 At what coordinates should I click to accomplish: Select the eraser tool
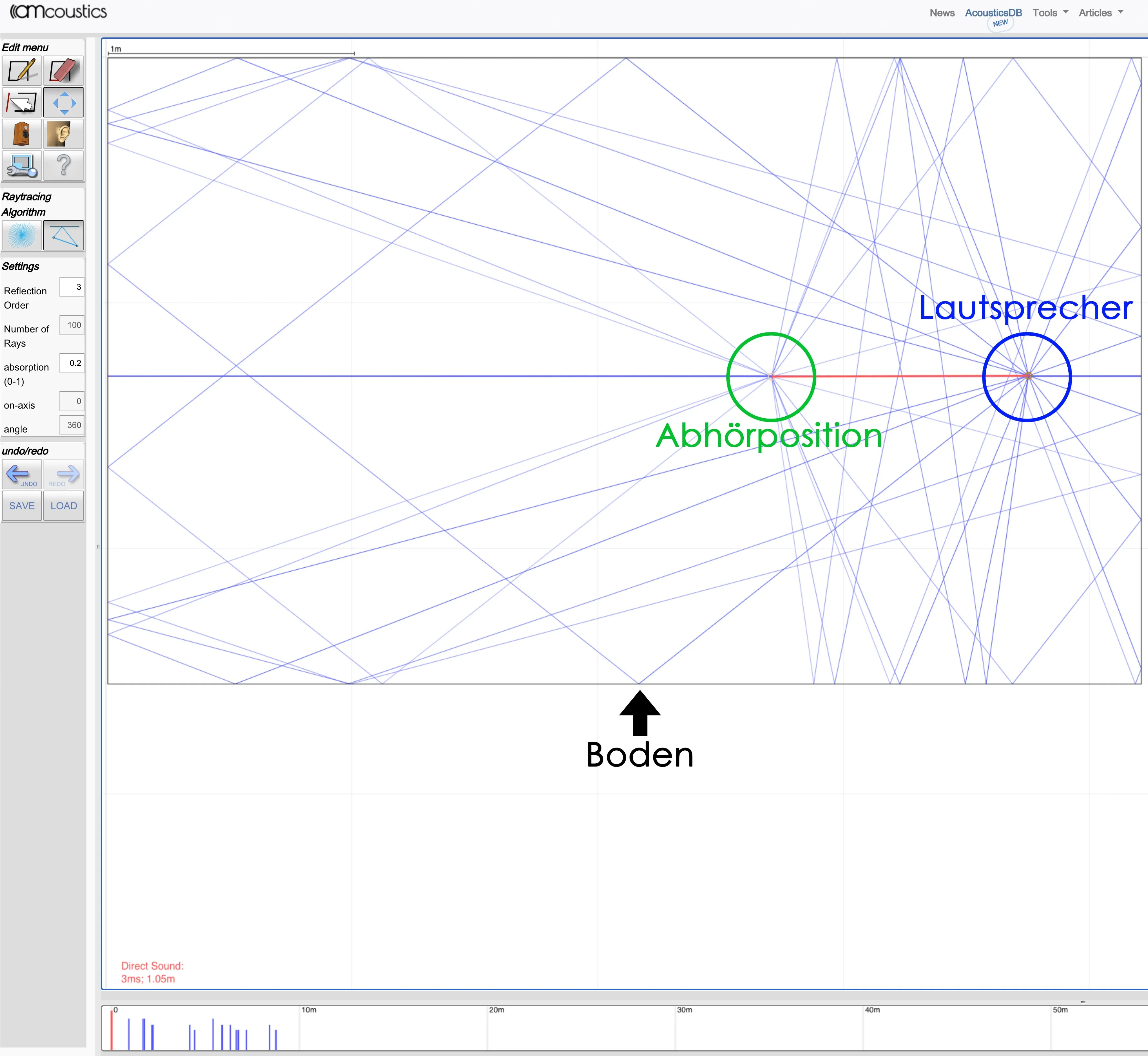(x=63, y=71)
